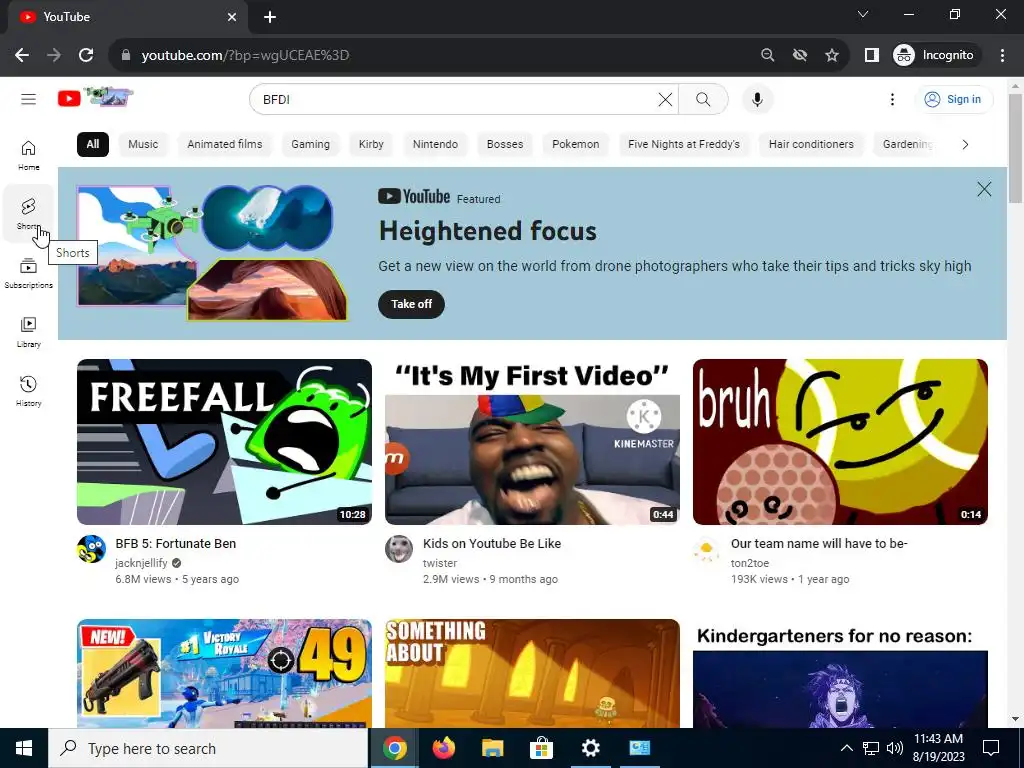1024x768 pixels.
Task: Start voice search with the microphone
Action: tap(757, 99)
